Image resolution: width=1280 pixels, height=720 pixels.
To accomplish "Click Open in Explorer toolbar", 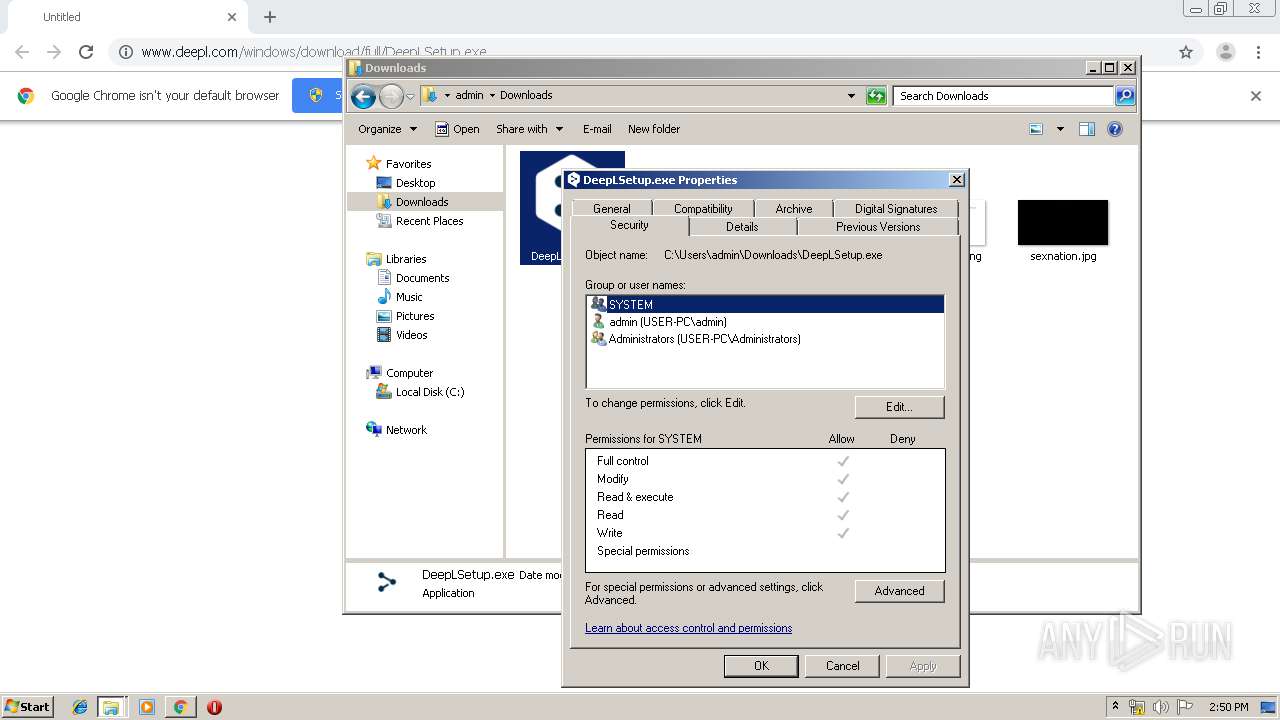I will [x=458, y=129].
